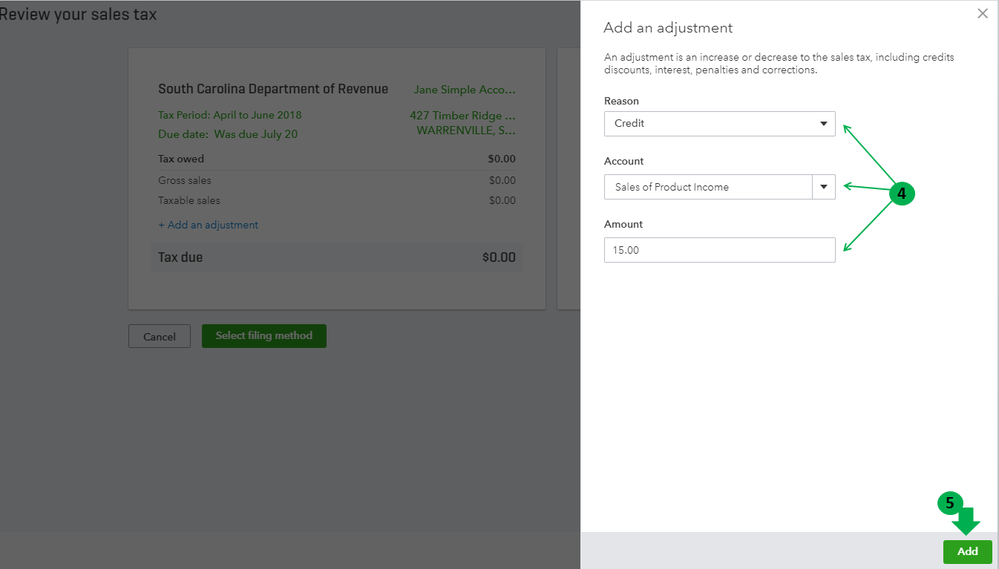This screenshot has width=999, height=569.
Task: Select the Tax owed row
Action: click(337, 159)
